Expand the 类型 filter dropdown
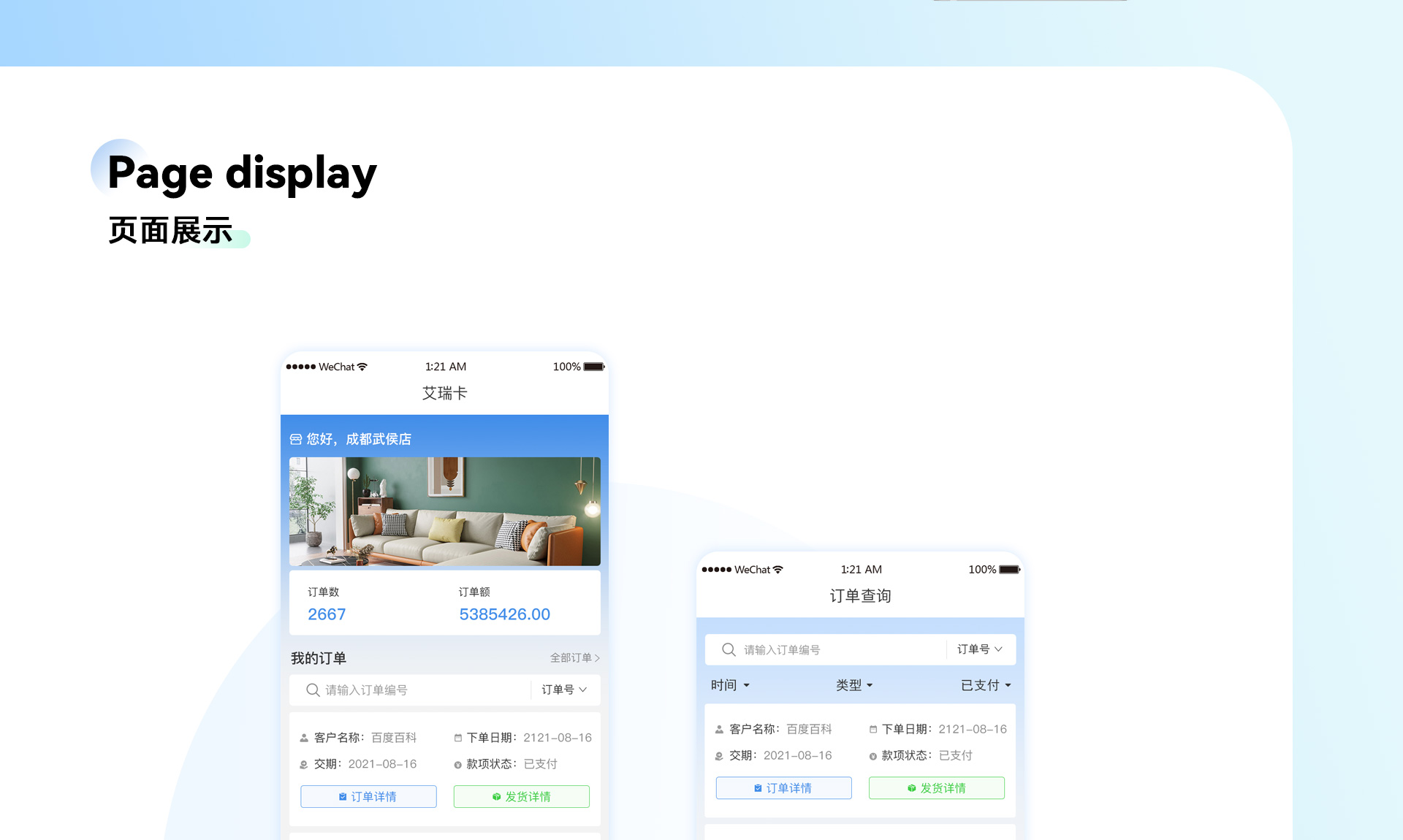Image resolution: width=1403 pixels, height=840 pixels. (853, 684)
